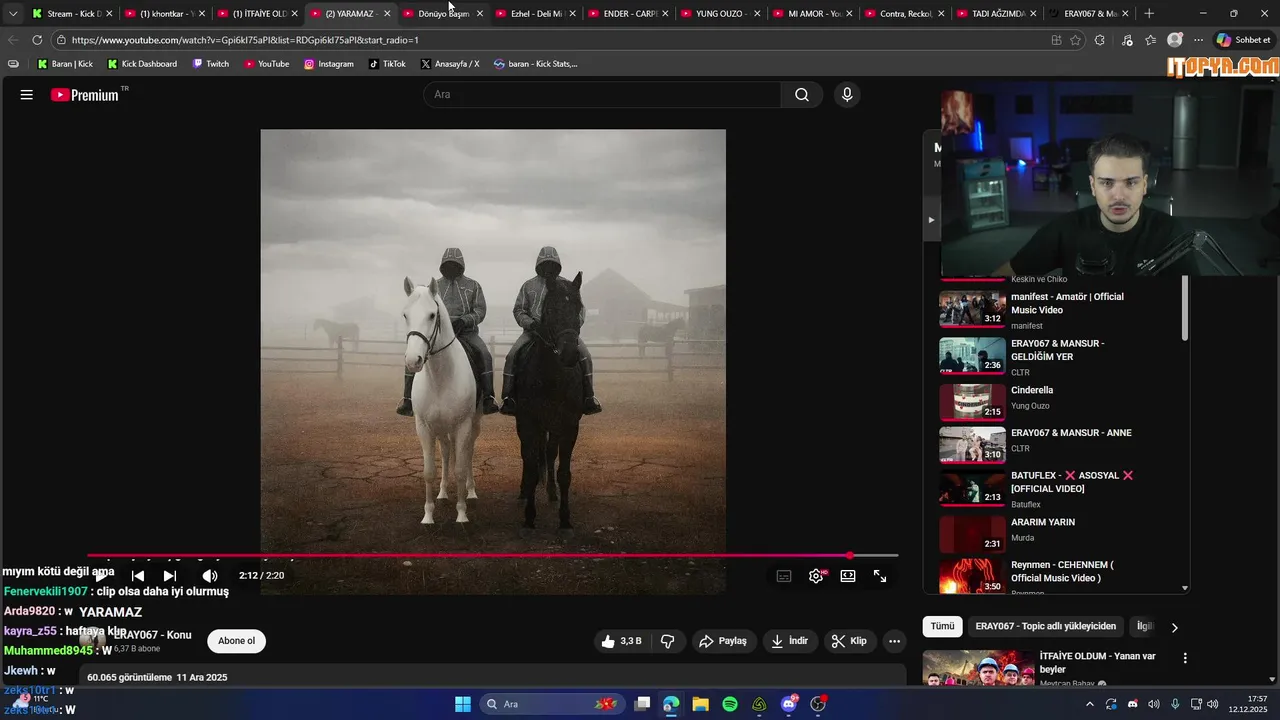Image resolution: width=1280 pixels, height=720 pixels.
Task: Select the ERAY067 - Topic adlı yükleyiciden chip
Action: click(1045, 626)
